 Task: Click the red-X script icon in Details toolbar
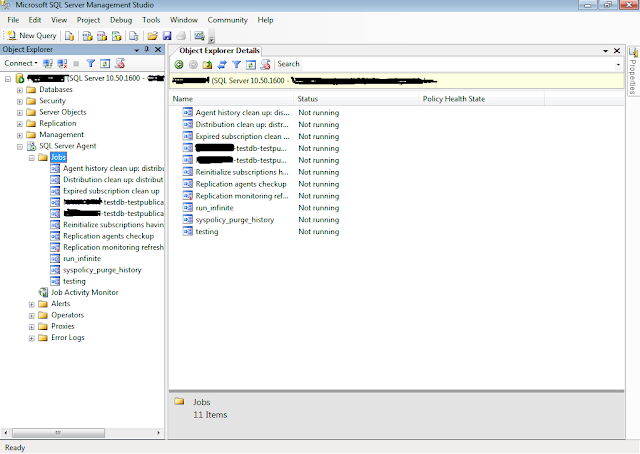tap(265, 65)
